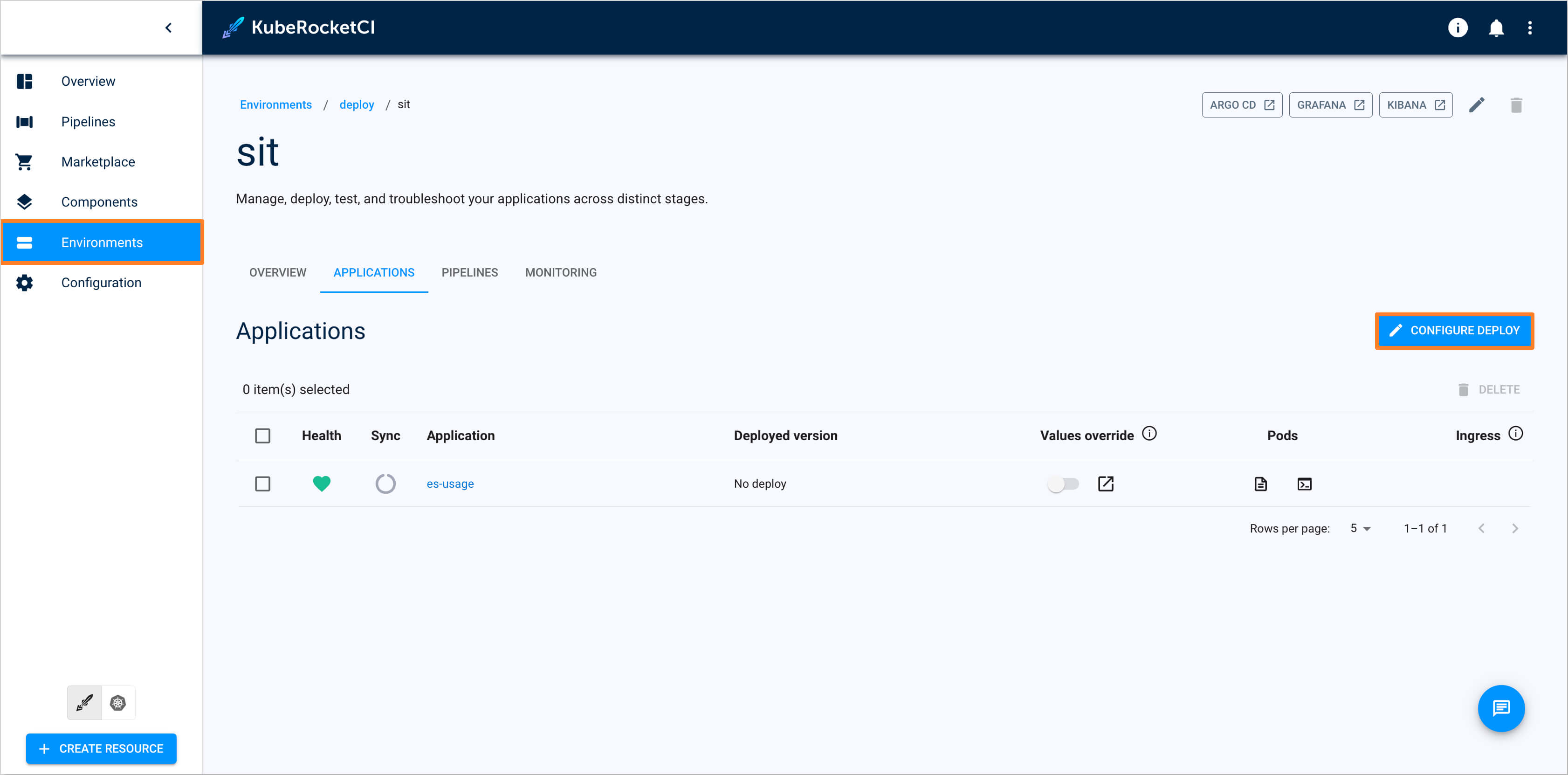Open the values override editor for es-usage
The height and width of the screenshot is (775, 1568).
tap(1106, 484)
